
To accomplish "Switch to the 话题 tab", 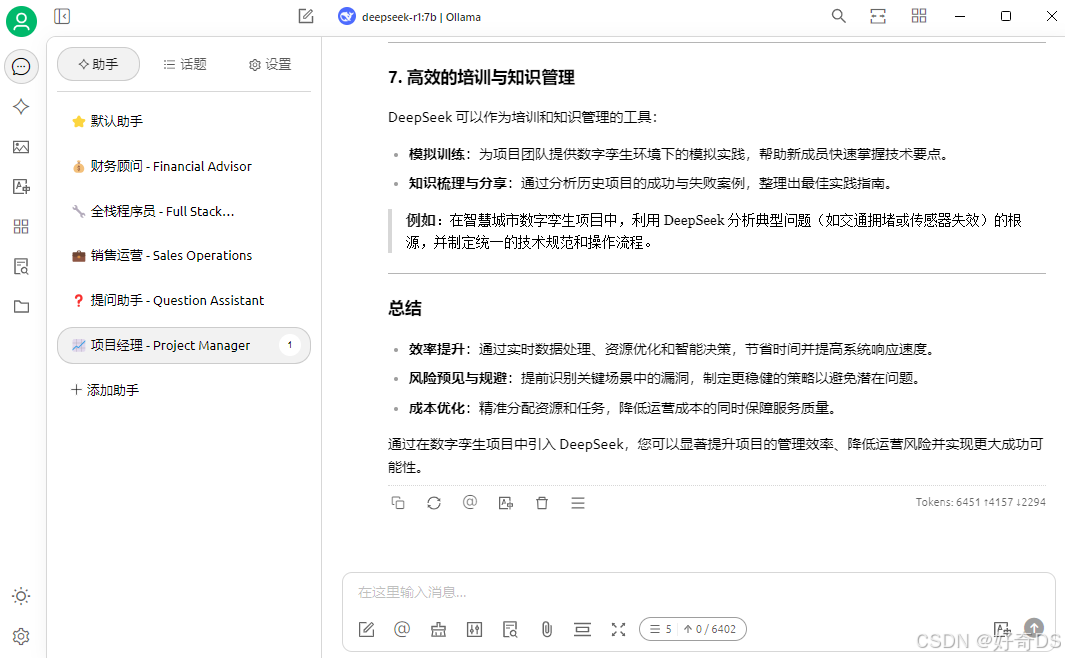I will 185,64.
